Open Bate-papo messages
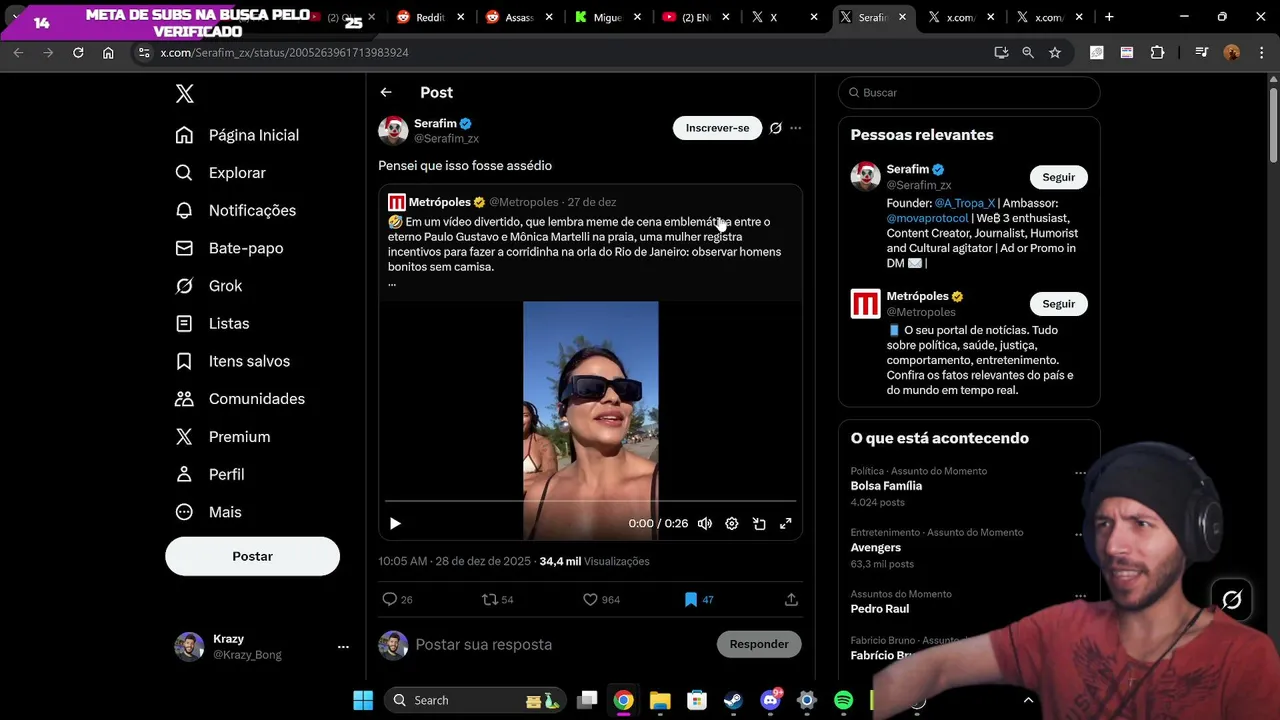Viewport: 1280px width, 720px height. click(x=229, y=248)
